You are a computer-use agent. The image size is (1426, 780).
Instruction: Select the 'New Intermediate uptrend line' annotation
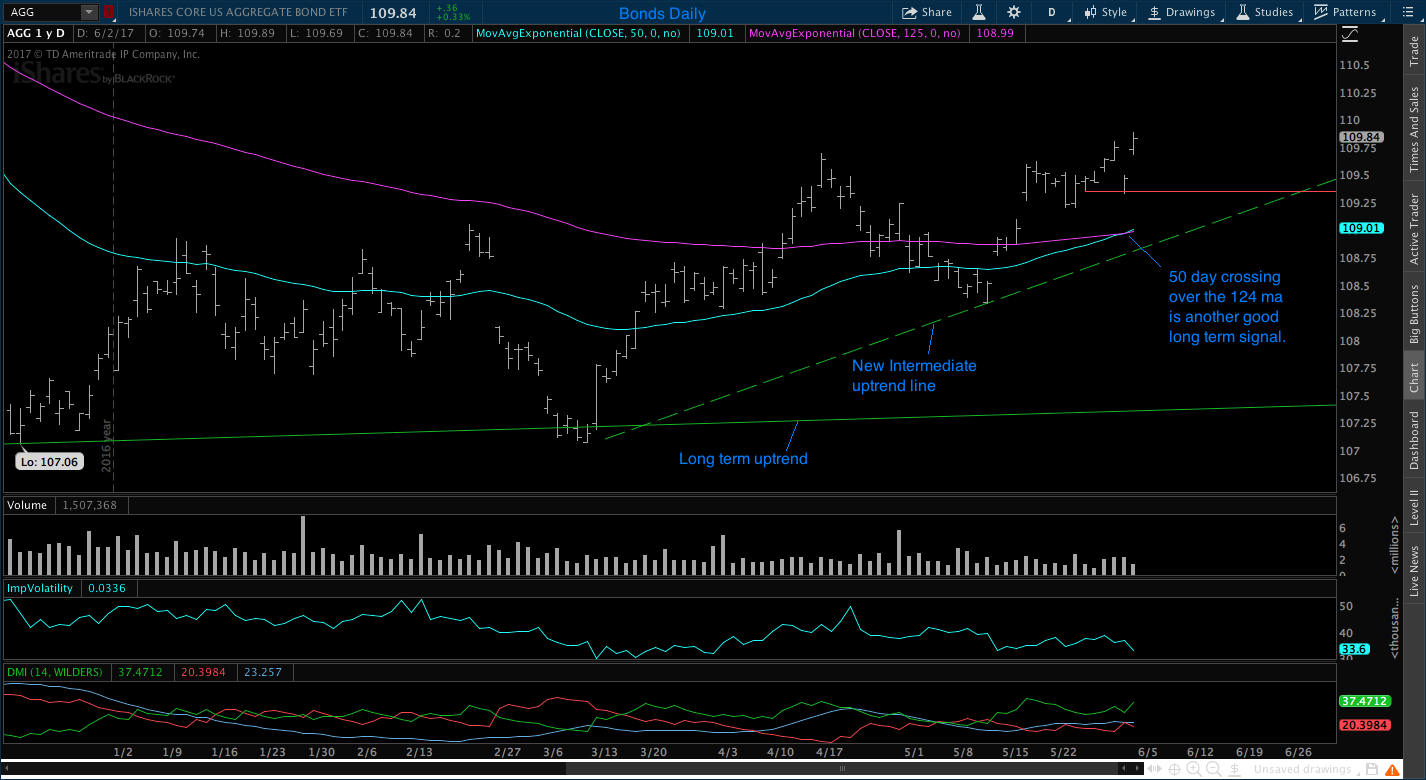click(914, 375)
